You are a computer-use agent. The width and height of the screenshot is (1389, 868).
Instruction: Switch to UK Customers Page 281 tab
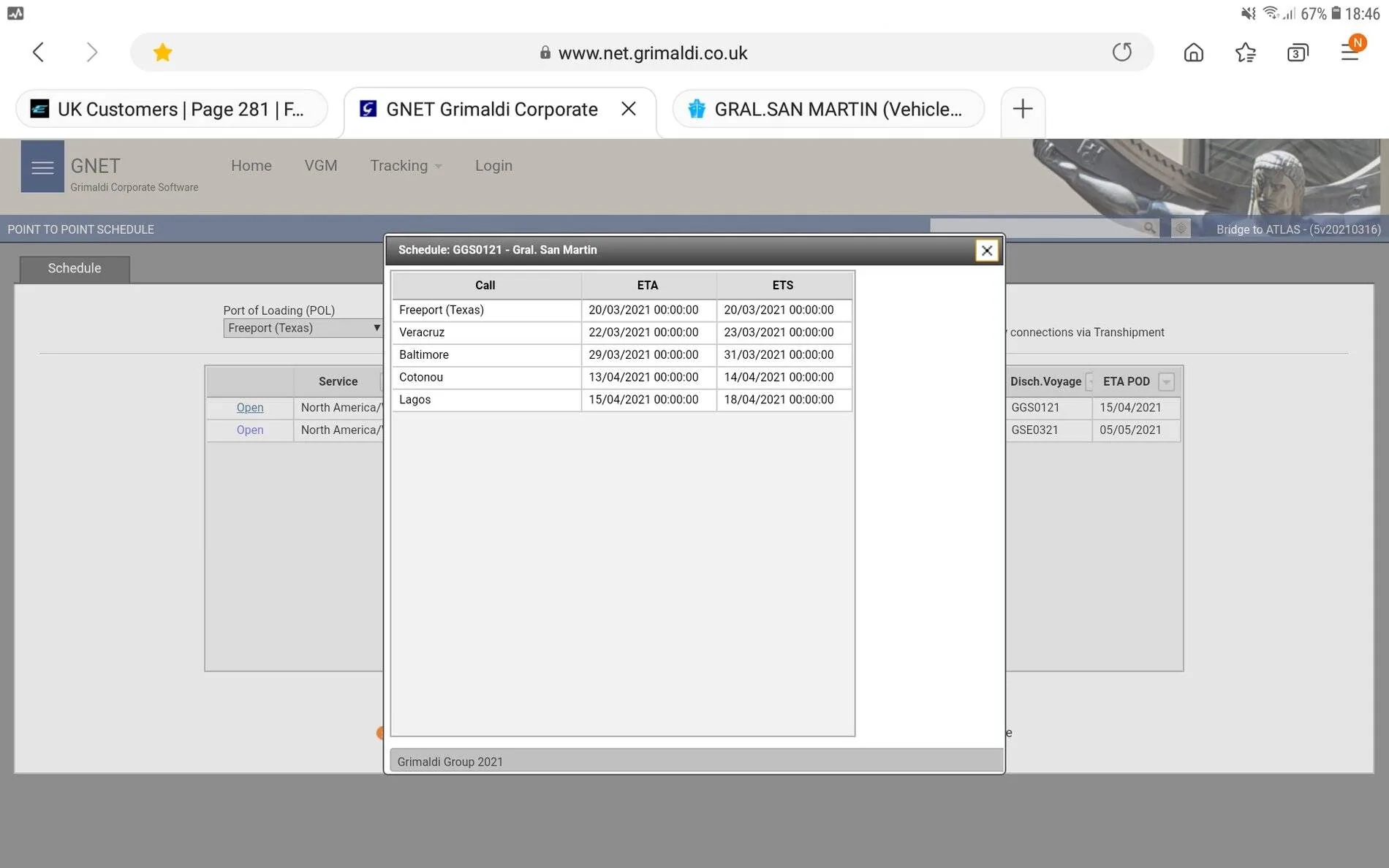coord(171,109)
